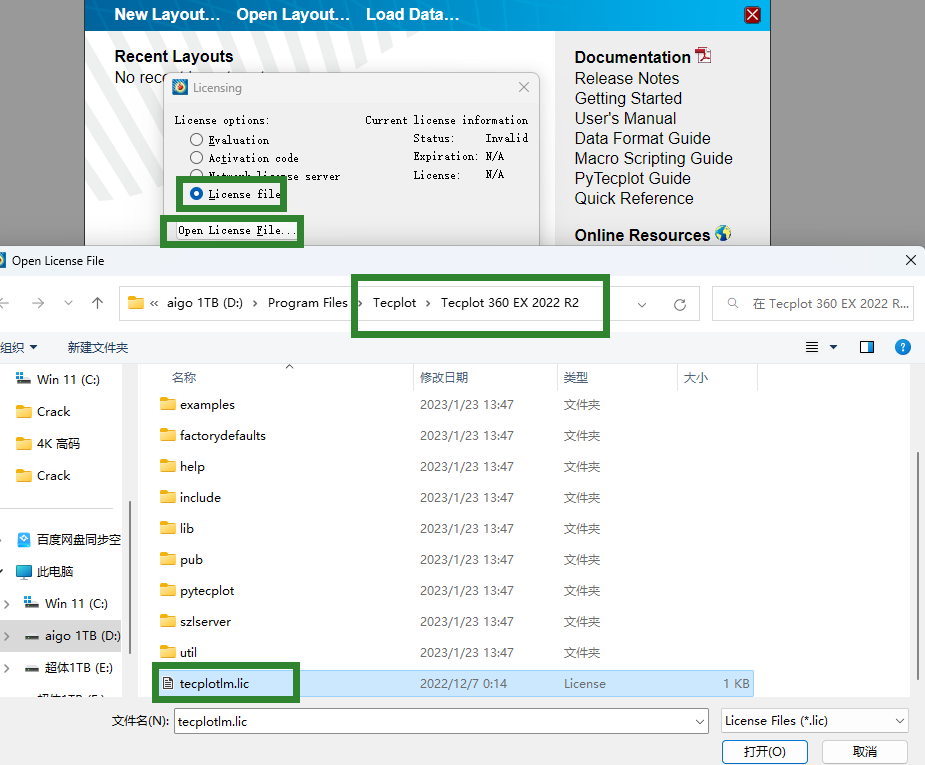This screenshot has width=925, height=765.
Task: Toggle the preview pane icon
Action: coord(867,347)
